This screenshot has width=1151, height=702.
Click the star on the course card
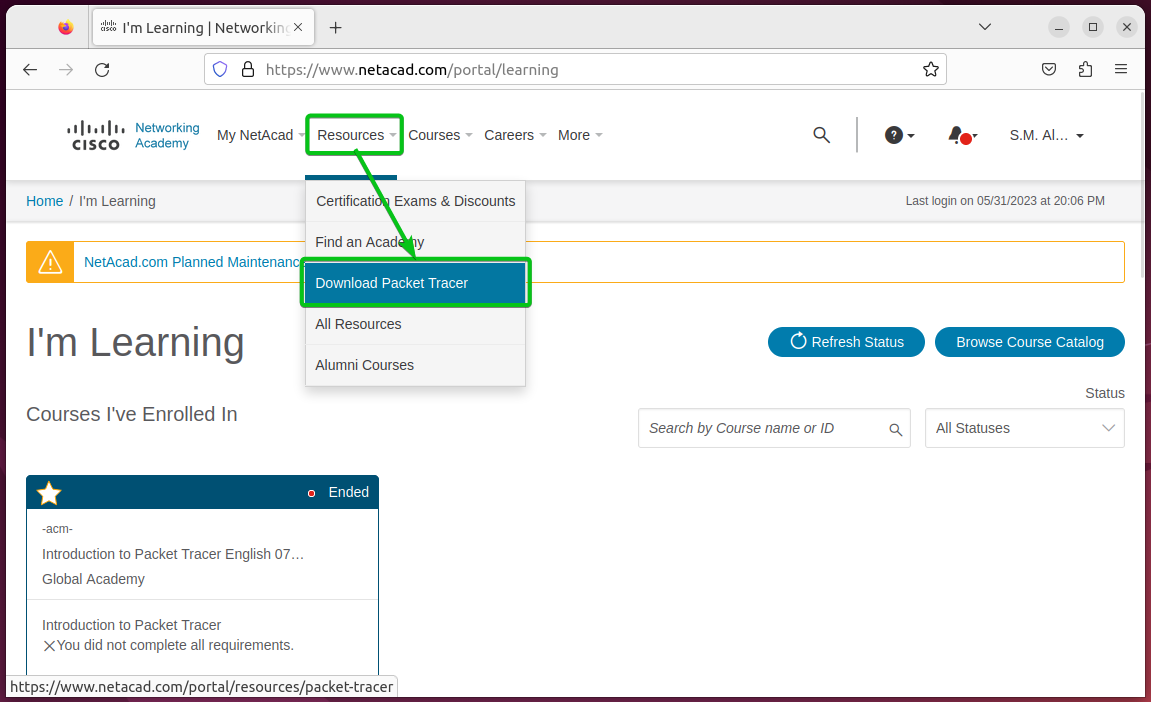(x=49, y=493)
